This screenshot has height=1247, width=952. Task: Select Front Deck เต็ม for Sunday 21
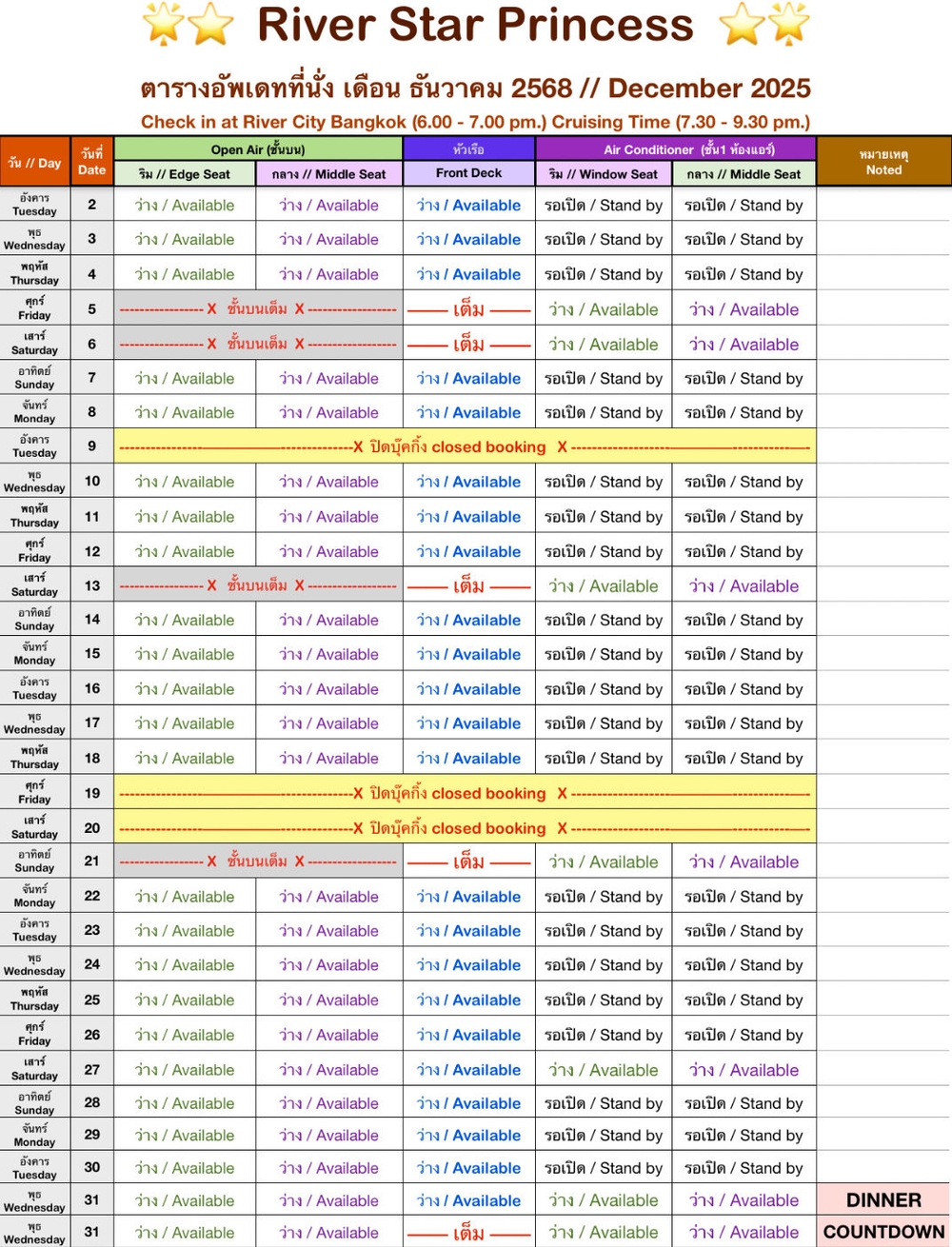[469, 861]
